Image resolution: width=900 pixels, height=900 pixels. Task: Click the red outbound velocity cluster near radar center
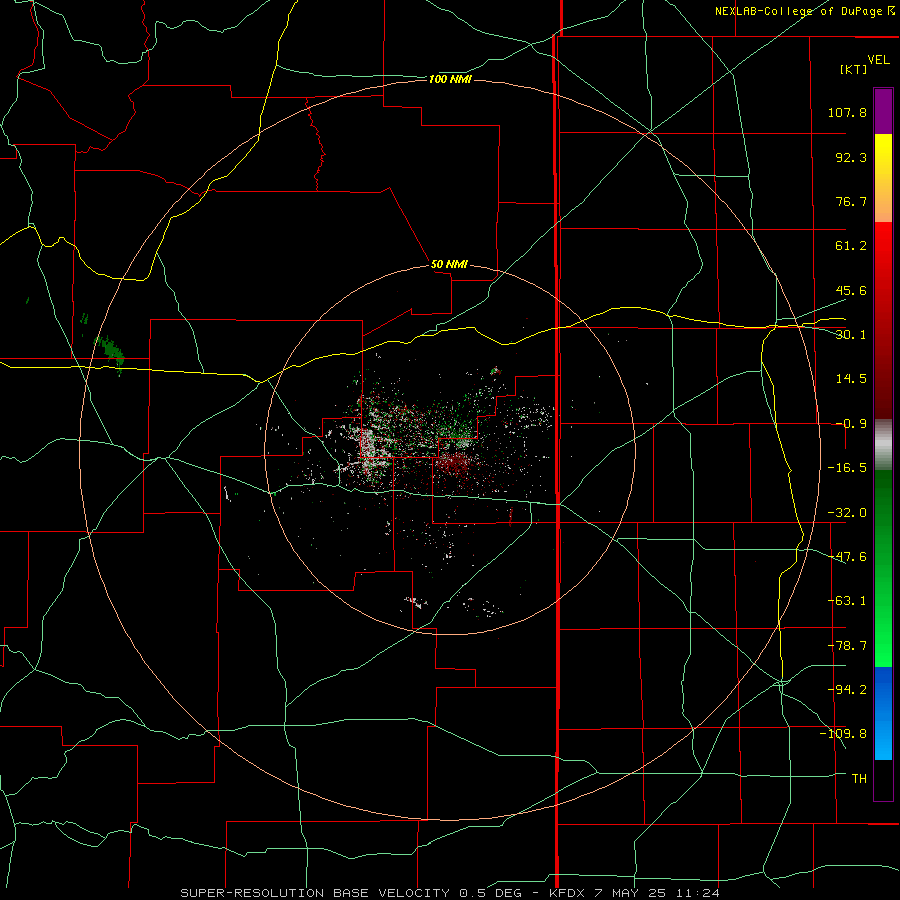pos(455,463)
